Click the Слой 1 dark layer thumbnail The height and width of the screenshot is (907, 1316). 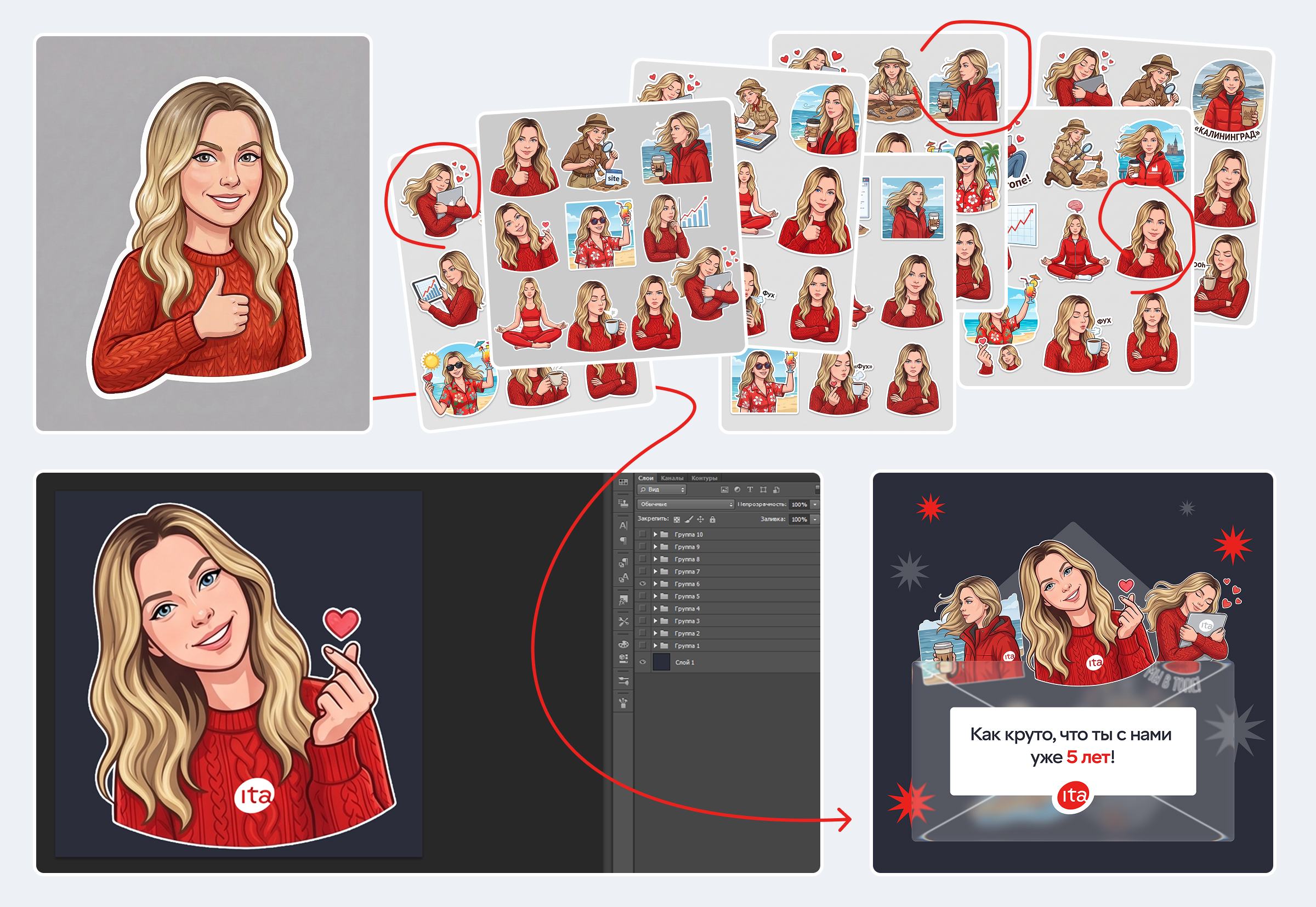(661, 662)
